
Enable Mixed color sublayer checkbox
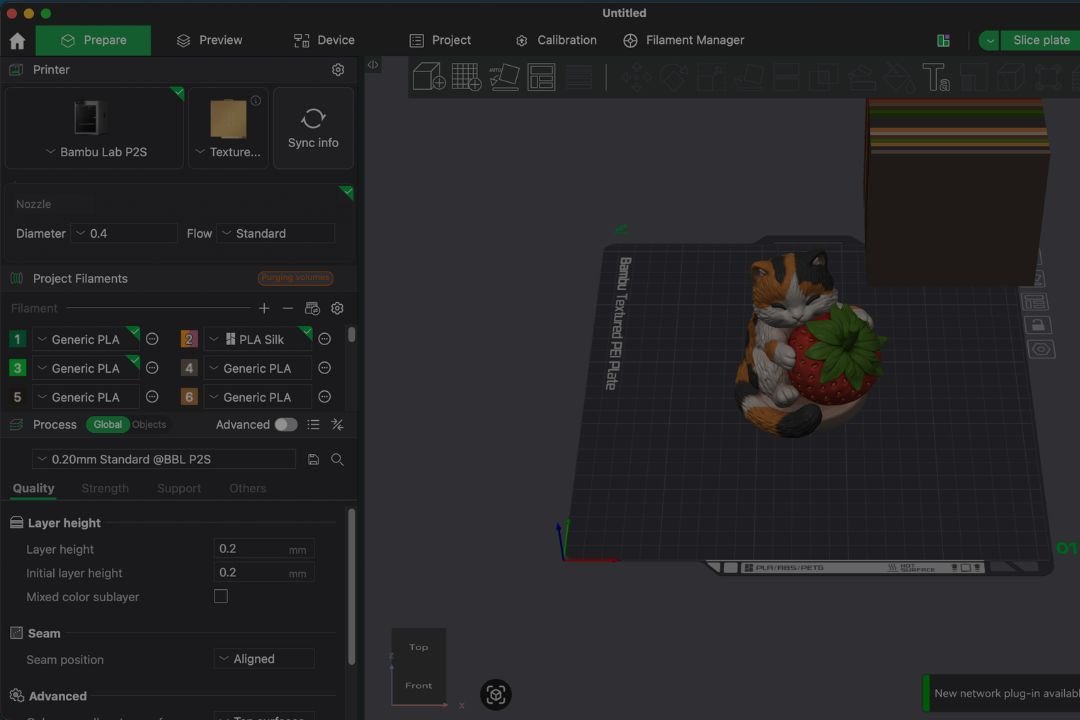click(x=220, y=596)
